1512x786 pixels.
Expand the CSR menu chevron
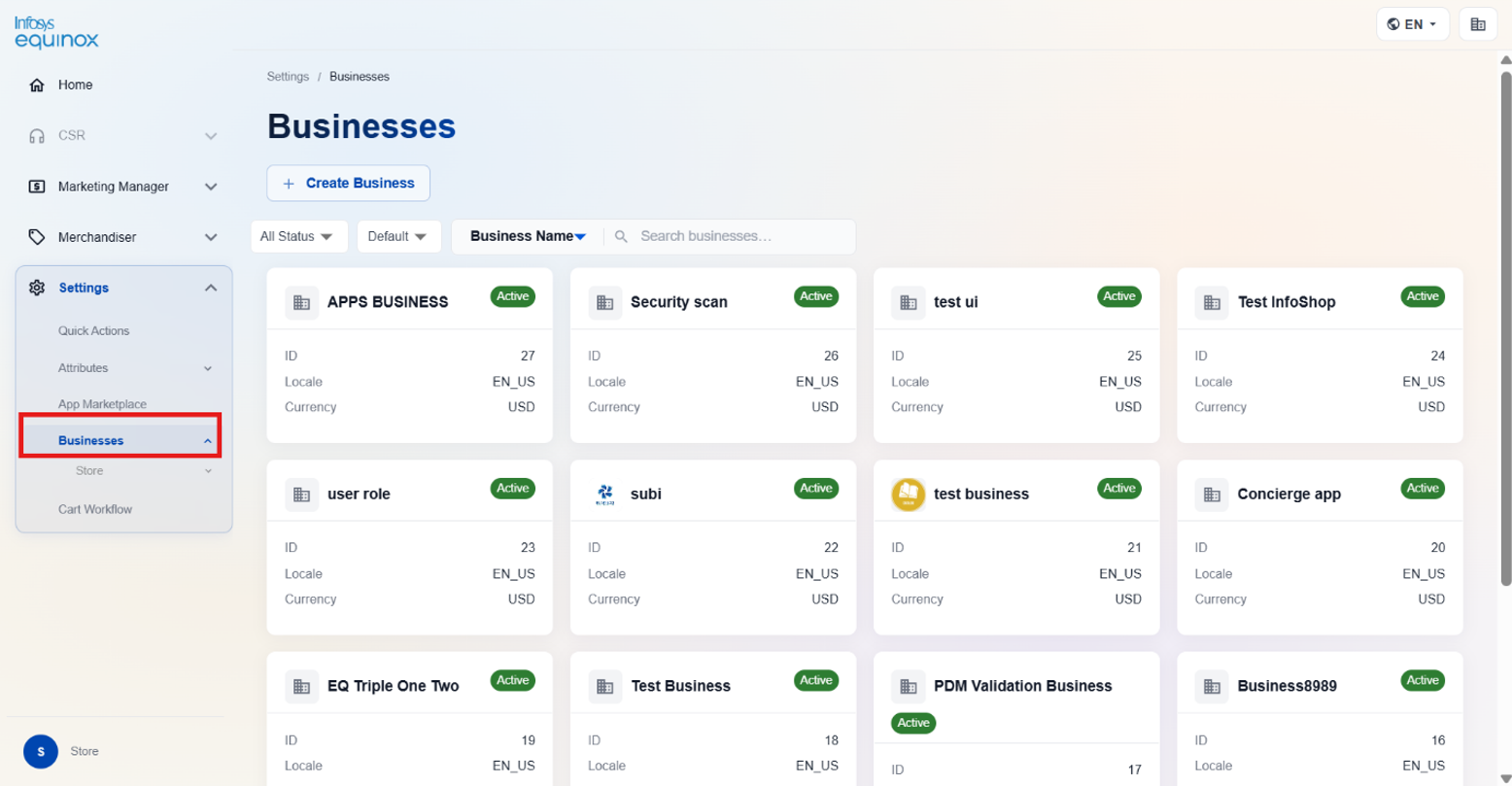point(211,136)
